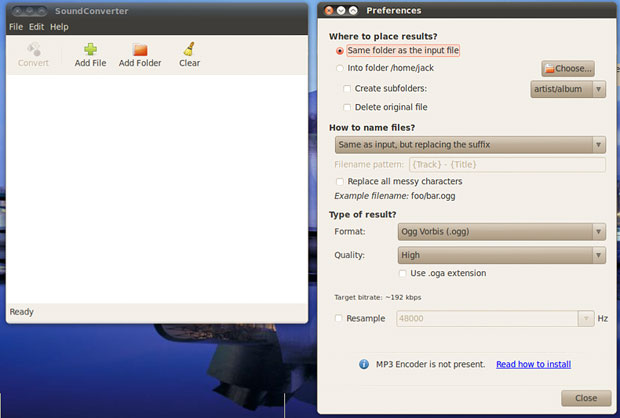Click the empty file list in SoundConverter
620x418 pixels.
tap(157, 189)
